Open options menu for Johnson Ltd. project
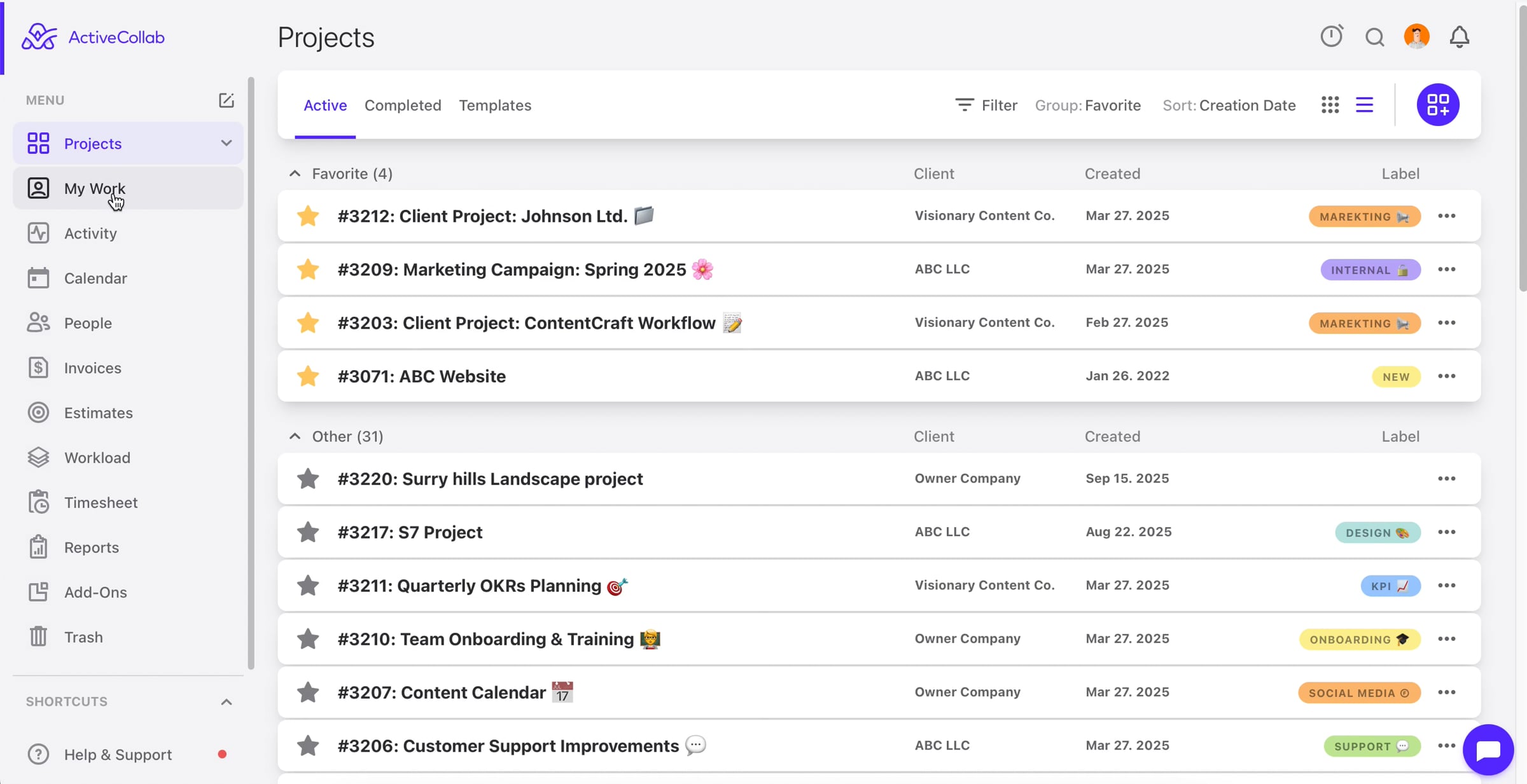The width and height of the screenshot is (1527, 784). tap(1447, 216)
